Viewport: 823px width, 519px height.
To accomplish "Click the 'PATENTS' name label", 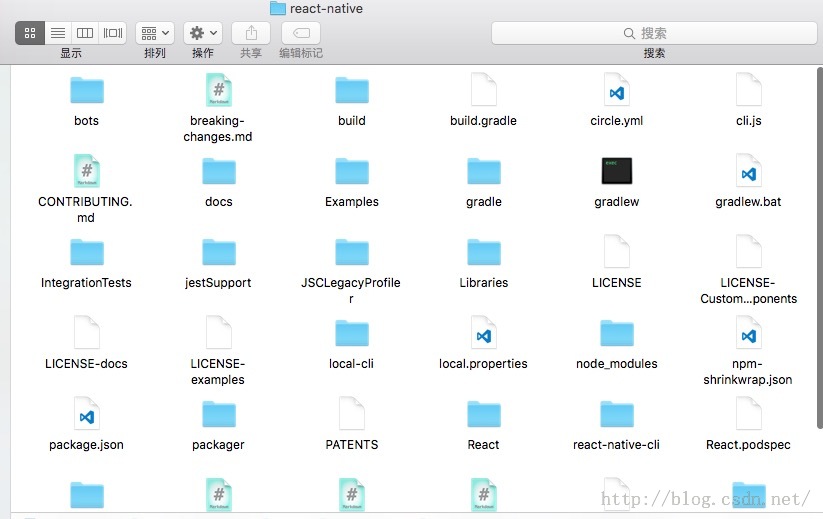I will pyautogui.click(x=352, y=445).
